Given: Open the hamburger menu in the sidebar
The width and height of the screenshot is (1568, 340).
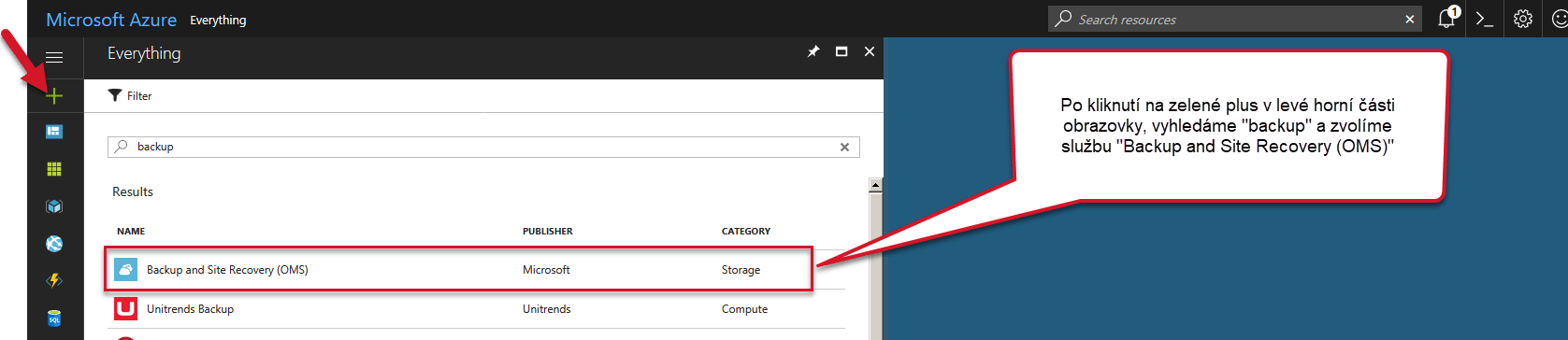Looking at the screenshot, I should click(54, 58).
